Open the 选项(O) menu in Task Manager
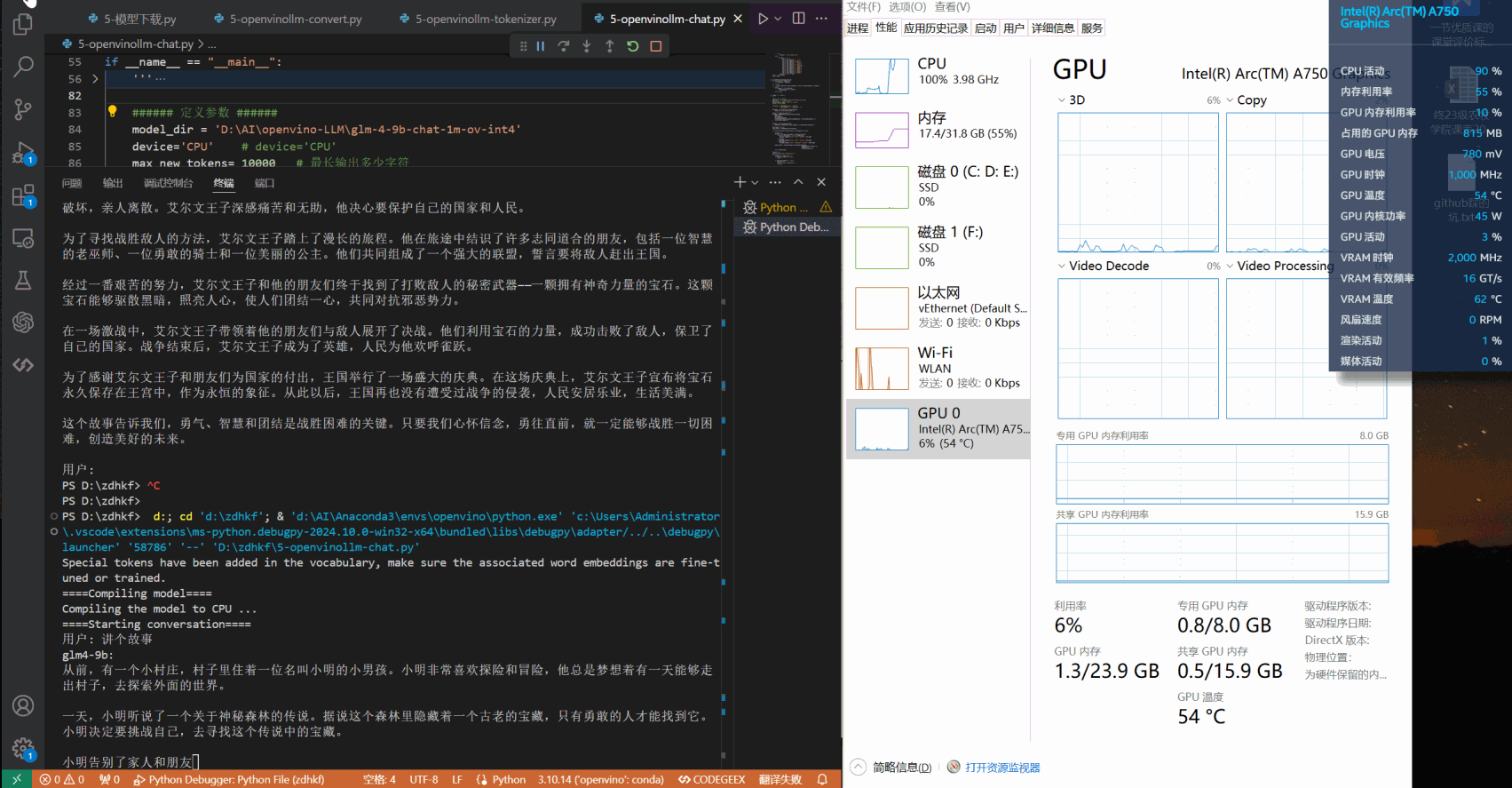The height and width of the screenshot is (788, 1512). click(x=907, y=7)
